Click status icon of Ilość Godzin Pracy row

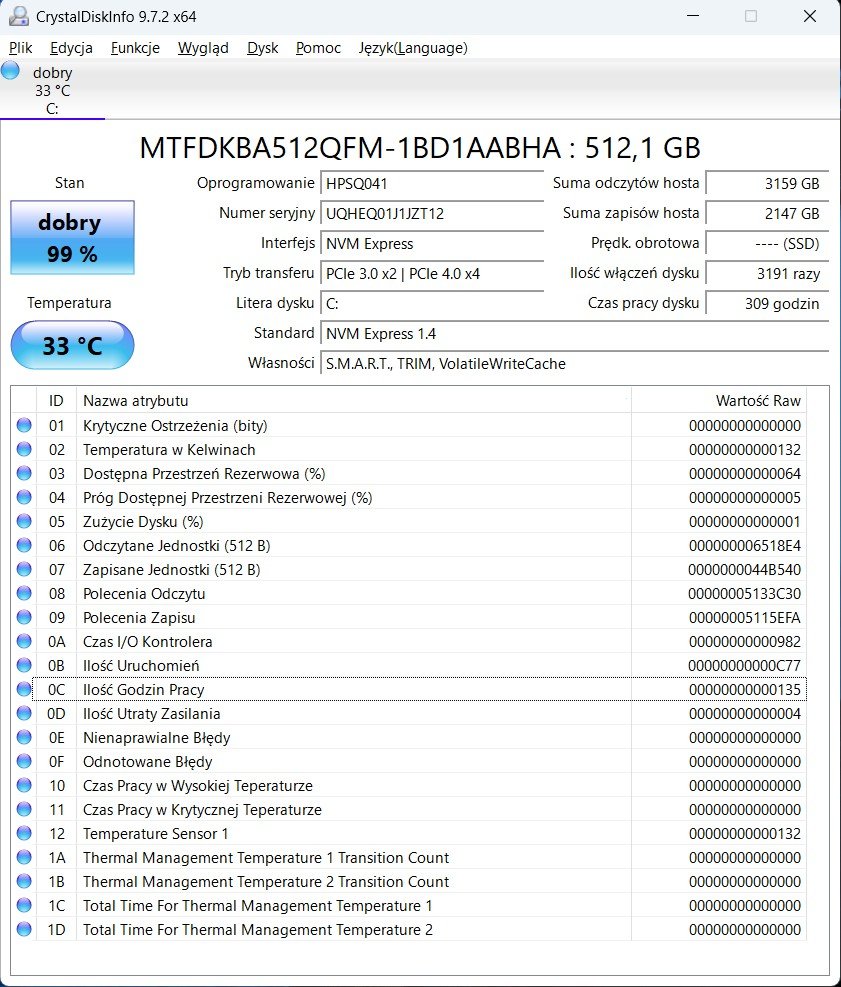[x=24, y=689]
